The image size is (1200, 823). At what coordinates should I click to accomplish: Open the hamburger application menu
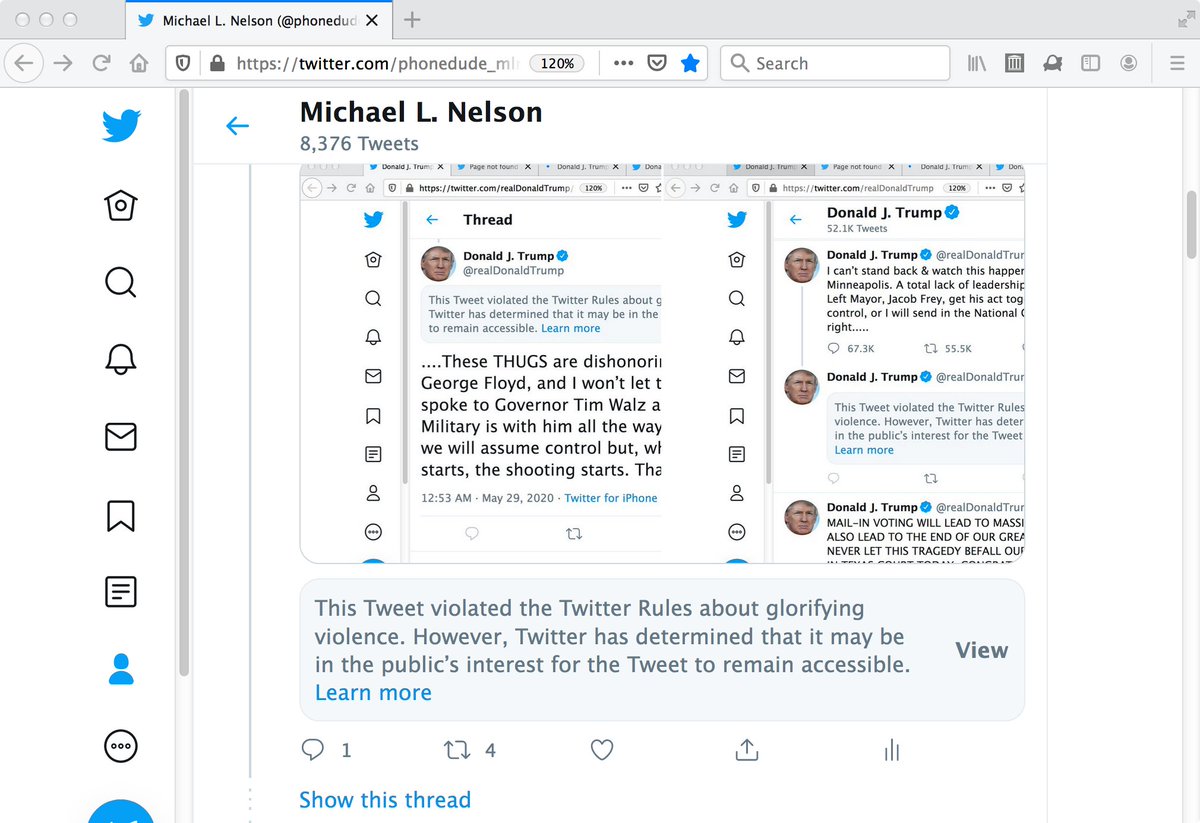click(x=1177, y=63)
